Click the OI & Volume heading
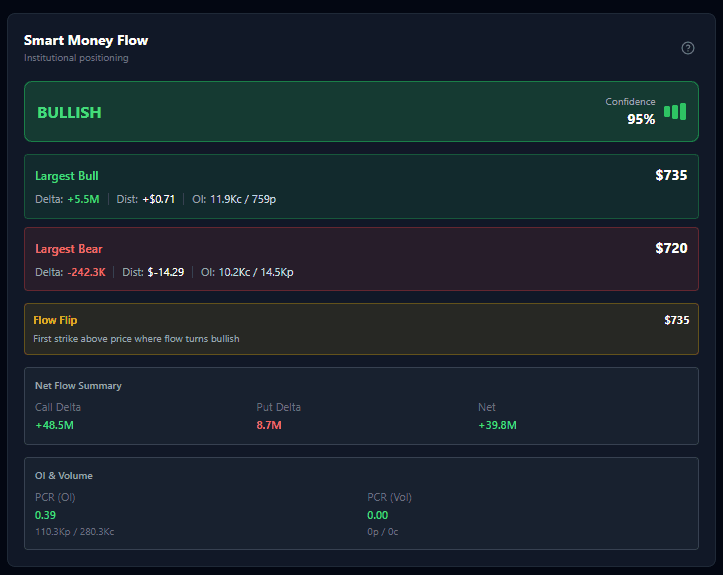 (64, 475)
